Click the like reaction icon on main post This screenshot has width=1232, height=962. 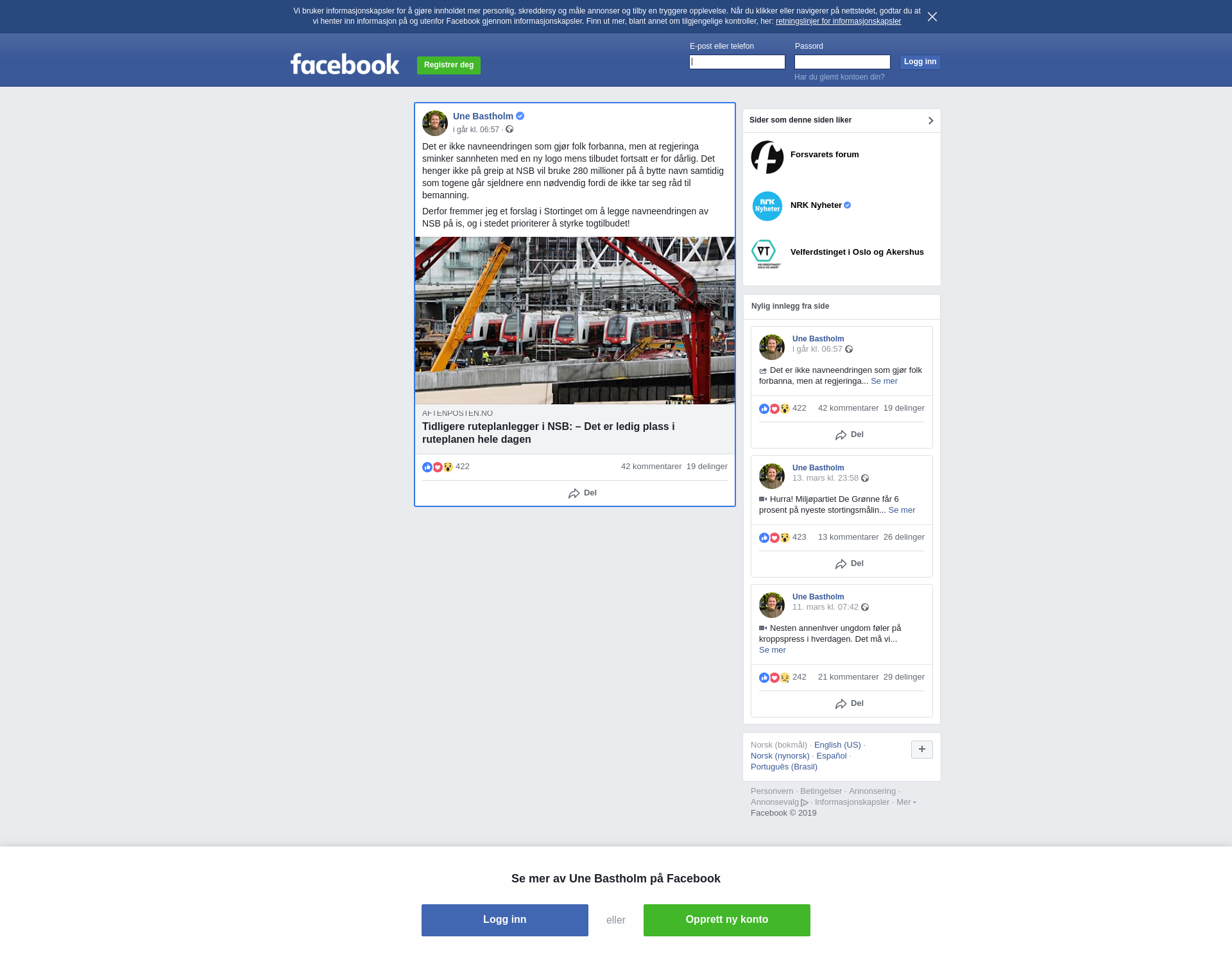click(x=427, y=467)
